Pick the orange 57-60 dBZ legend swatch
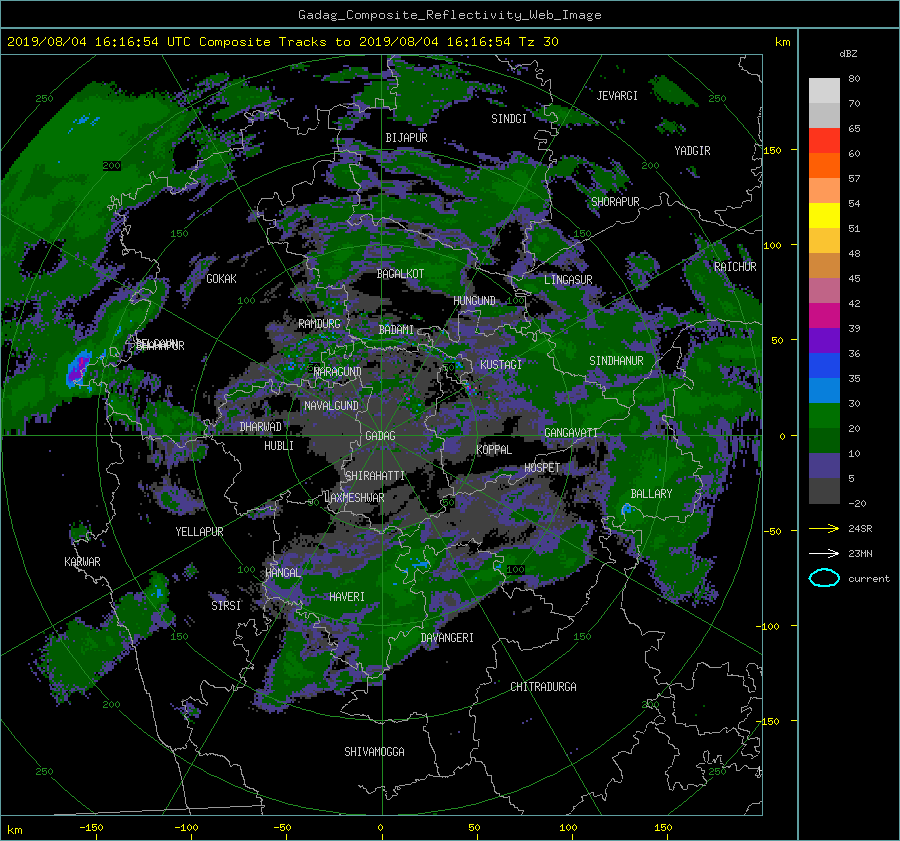 [824, 166]
